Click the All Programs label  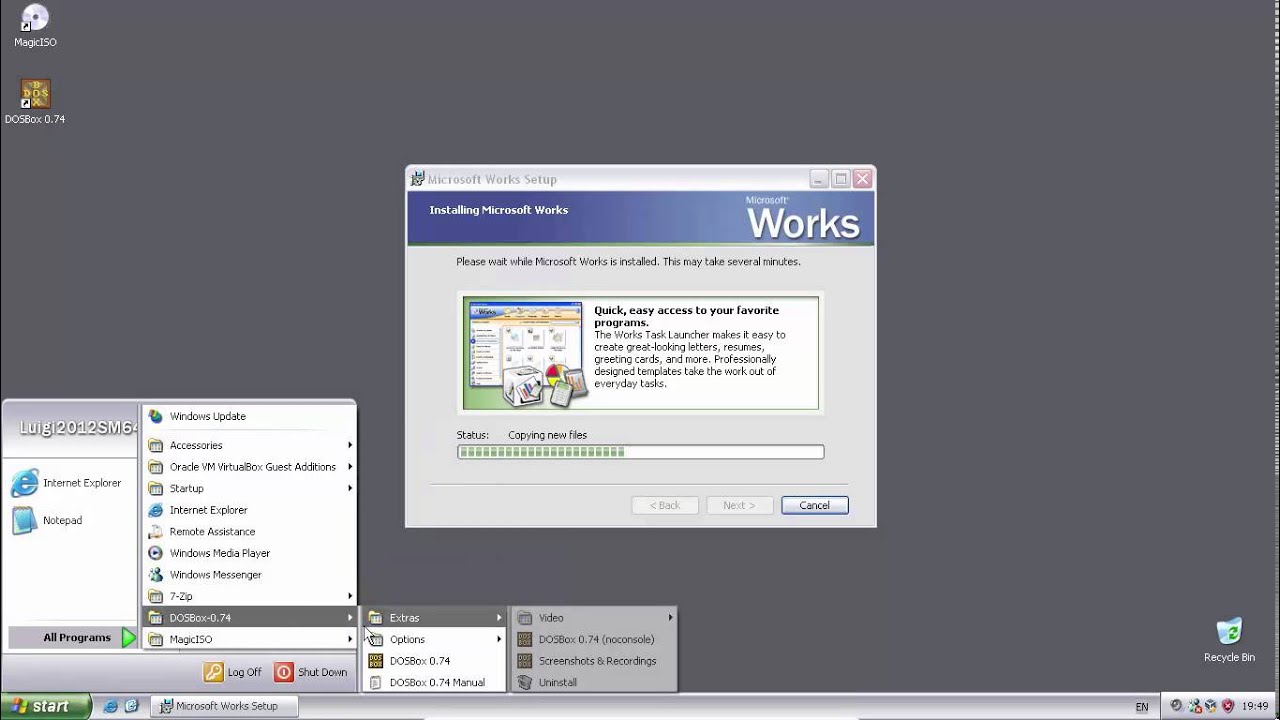tap(77, 637)
